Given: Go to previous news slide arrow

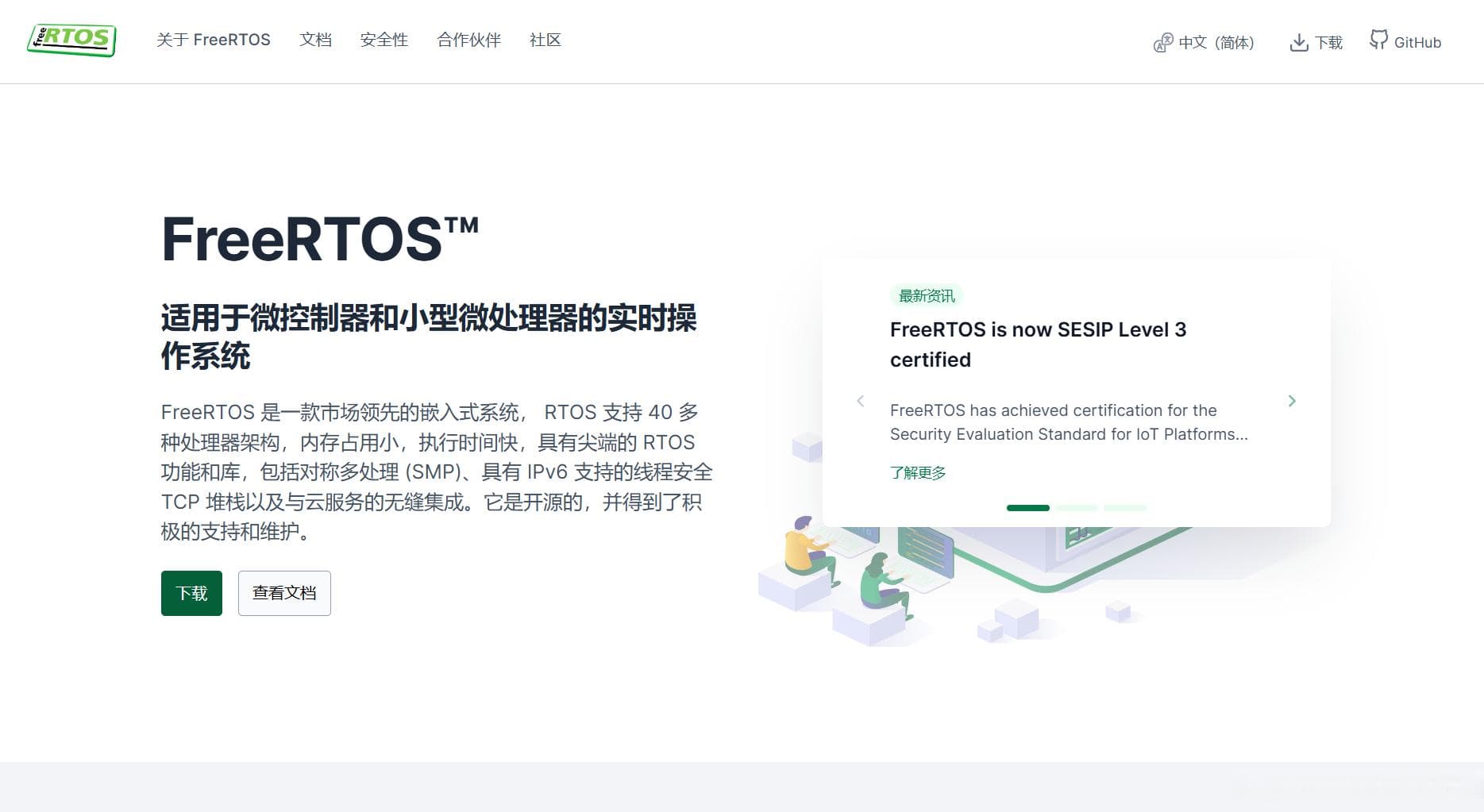Looking at the screenshot, I should [x=860, y=401].
